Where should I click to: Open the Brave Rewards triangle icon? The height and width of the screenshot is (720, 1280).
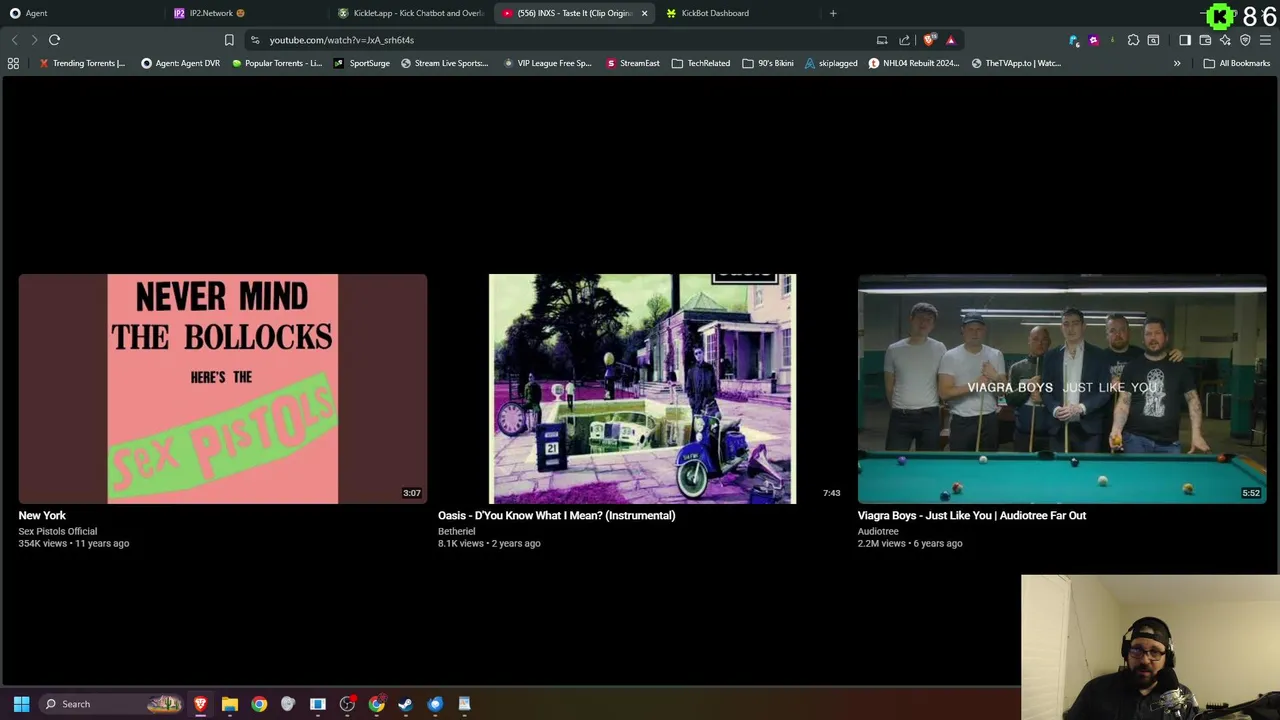[951, 40]
